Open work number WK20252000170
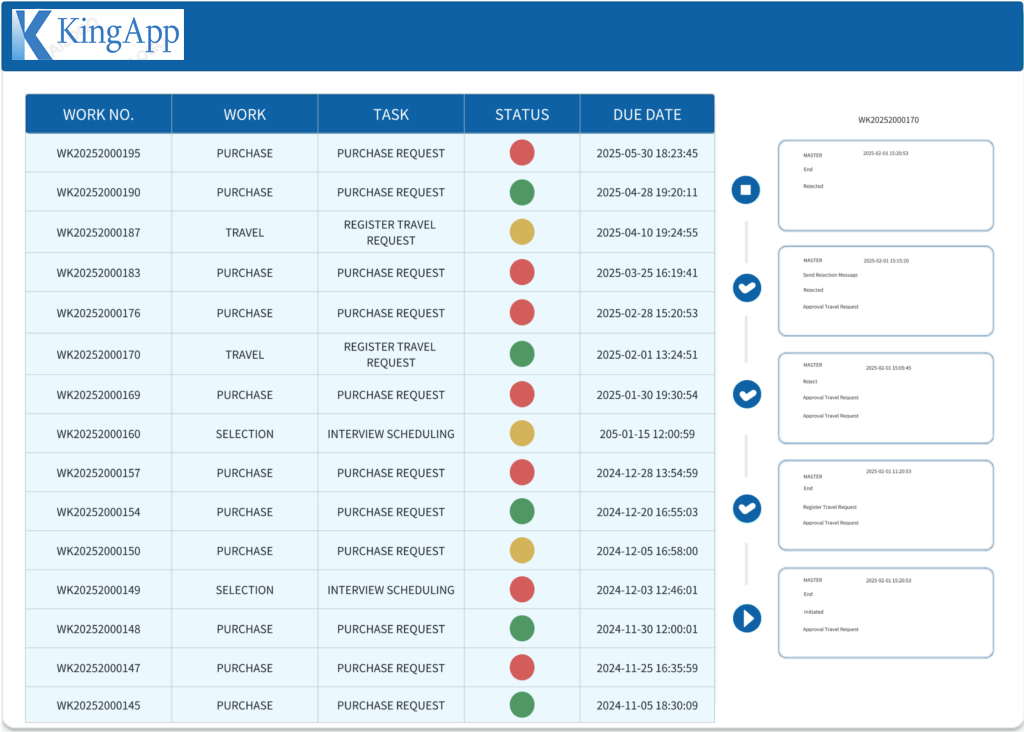 coord(98,354)
